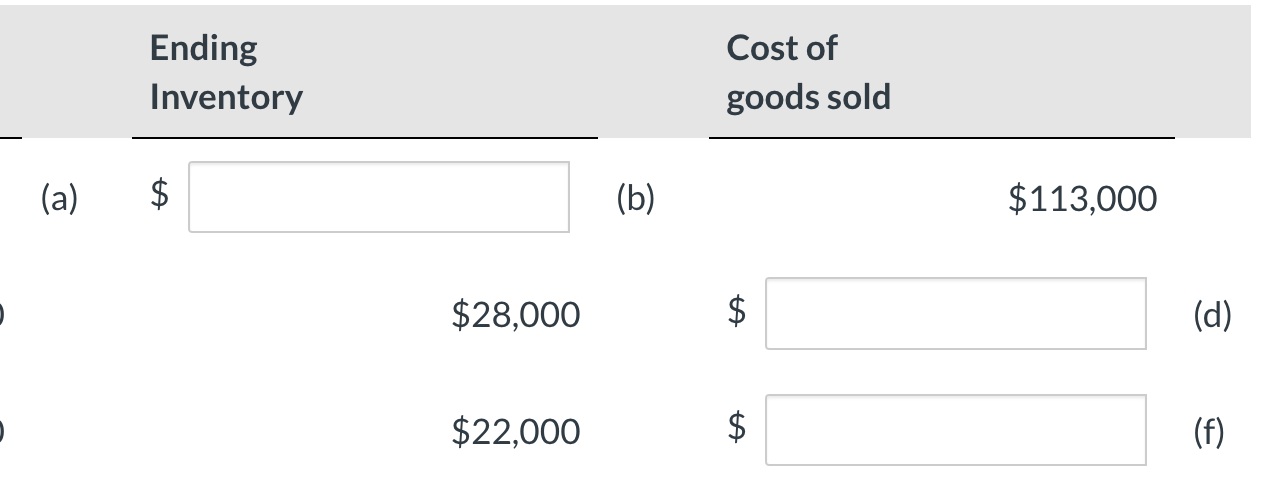Click the "Cost of" header text
This screenshot has height=498, width=1266.
[782, 48]
